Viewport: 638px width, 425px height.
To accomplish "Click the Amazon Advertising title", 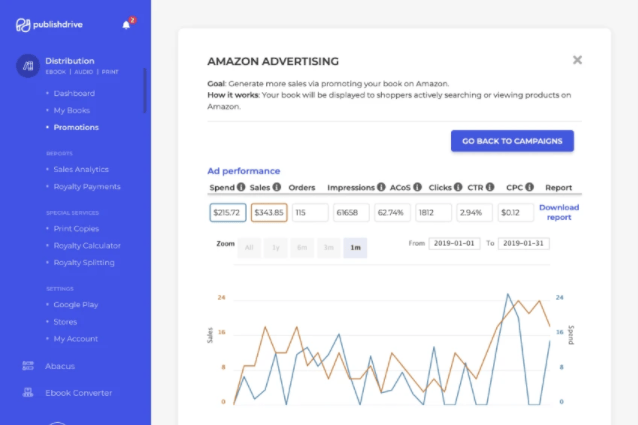I will click(x=273, y=61).
